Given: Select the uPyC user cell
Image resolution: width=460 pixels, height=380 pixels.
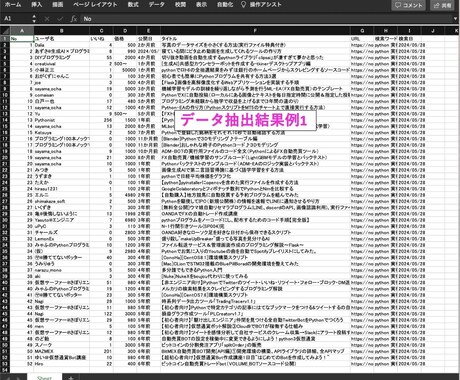Looking at the screenshot, I should click(x=62, y=226).
